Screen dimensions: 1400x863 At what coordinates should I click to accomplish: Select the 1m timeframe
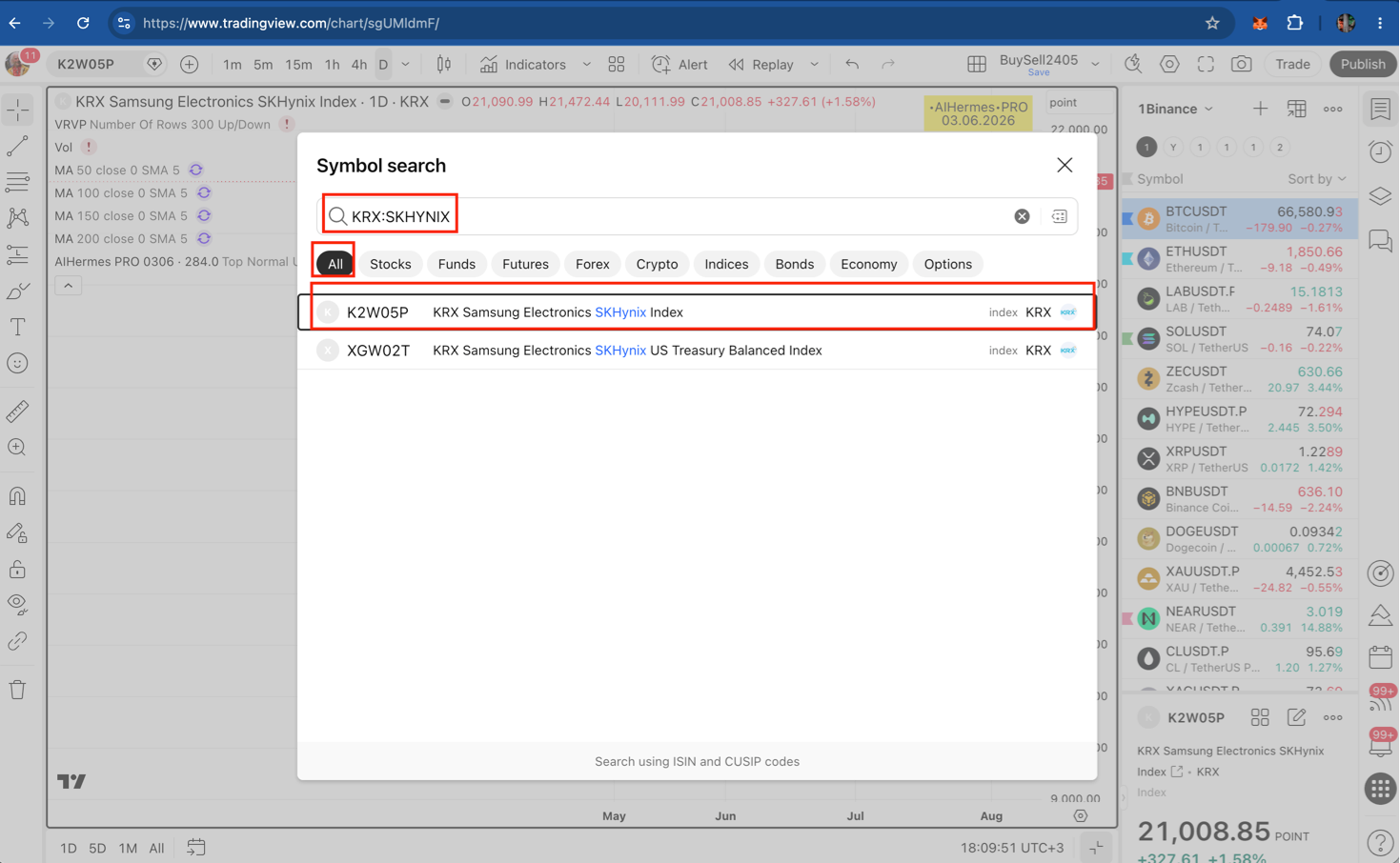[232, 64]
